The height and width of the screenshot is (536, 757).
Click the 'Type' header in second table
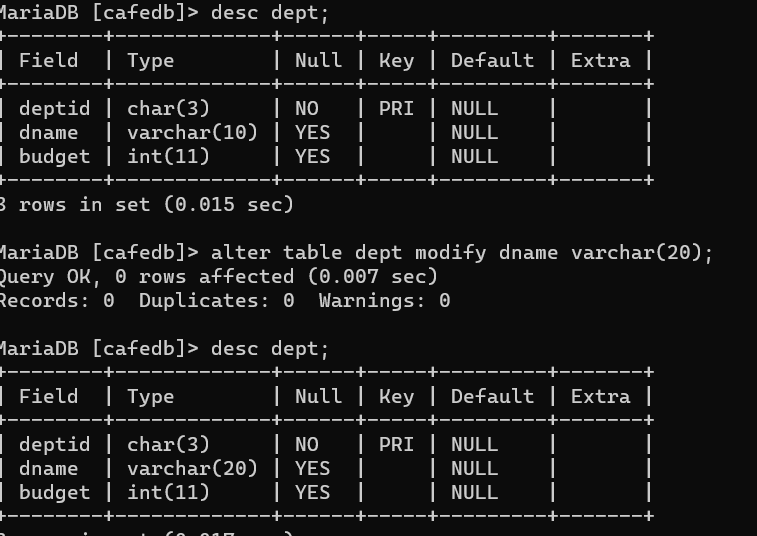click(x=151, y=397)
